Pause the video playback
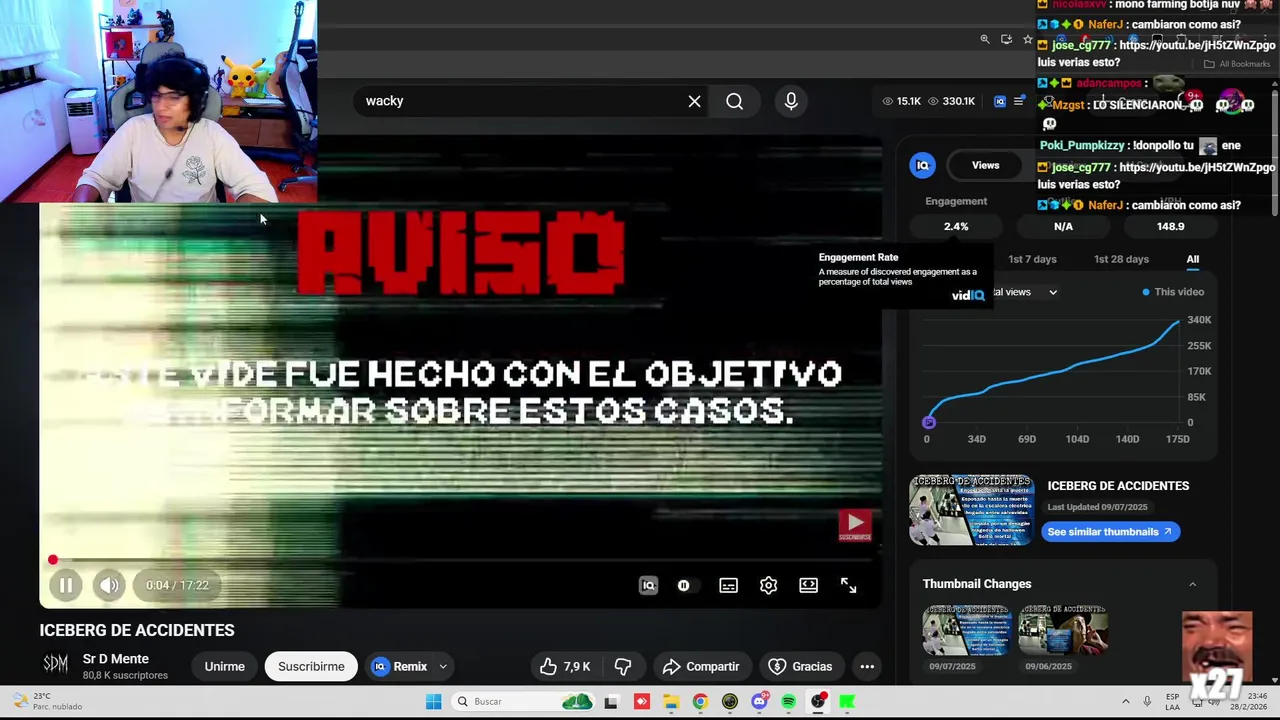 point(66,586)
